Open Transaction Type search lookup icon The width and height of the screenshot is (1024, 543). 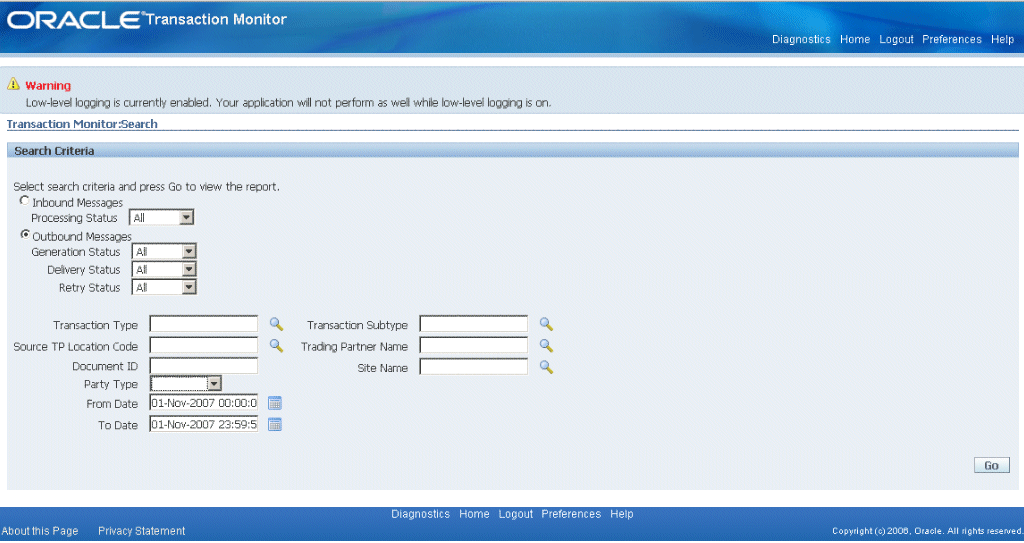pos(276,324)
